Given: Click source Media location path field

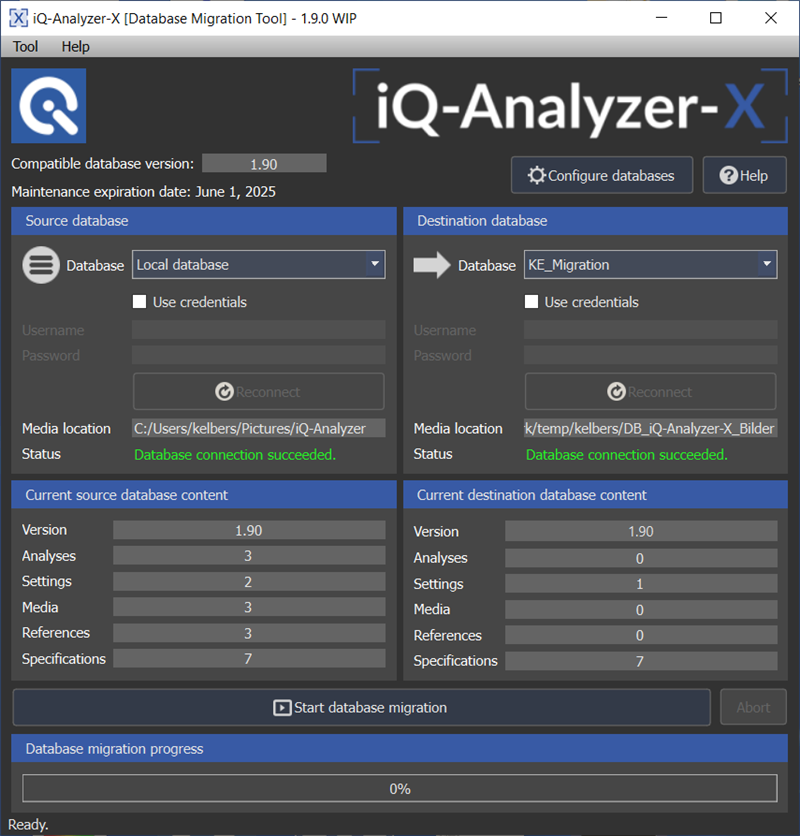Looking at the screenshot, I should pos(259,428).
